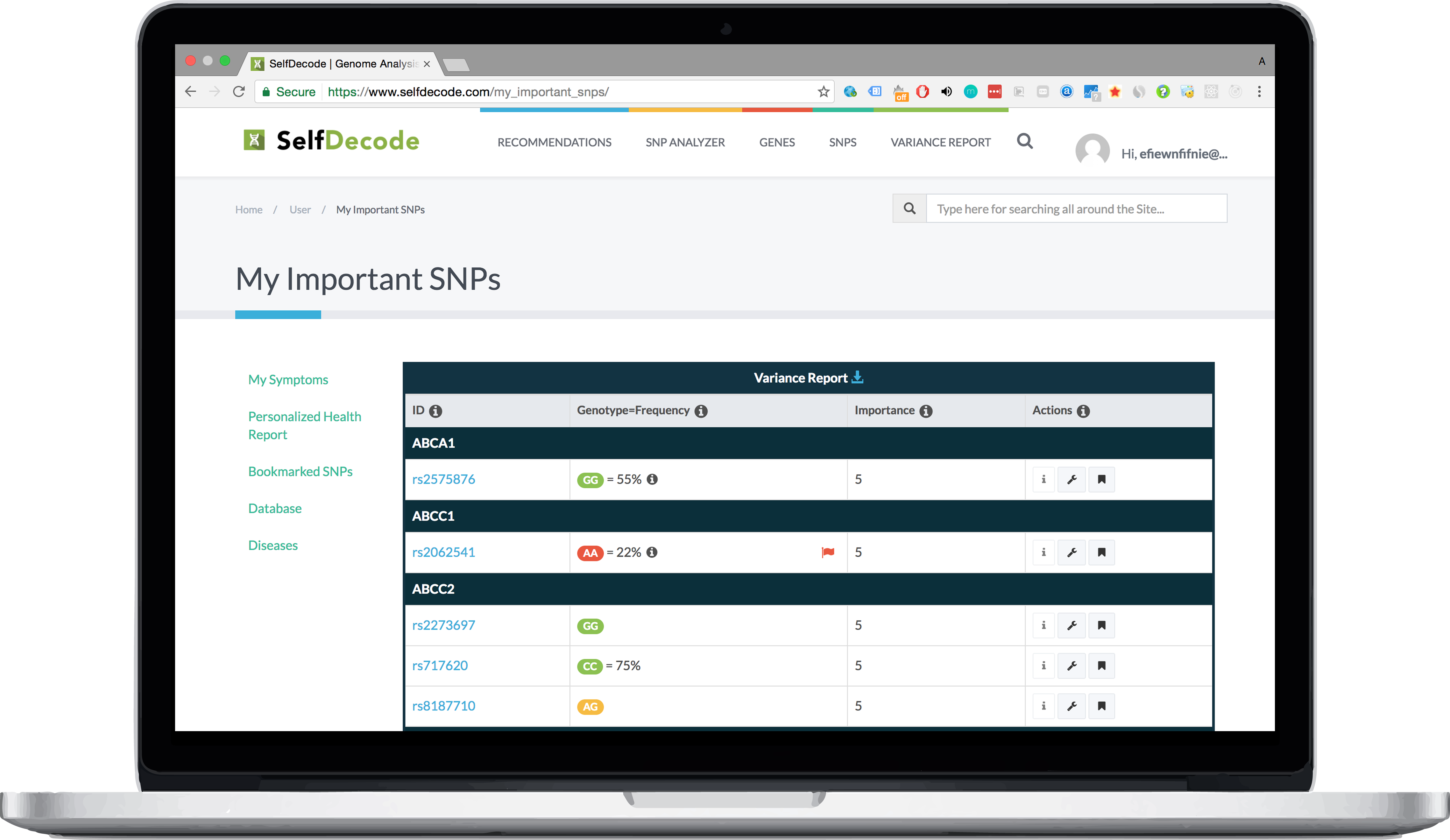
Task: Toggle the bookmark for rs8187710
Action: pyautogui.click(x=1101, y=706)
